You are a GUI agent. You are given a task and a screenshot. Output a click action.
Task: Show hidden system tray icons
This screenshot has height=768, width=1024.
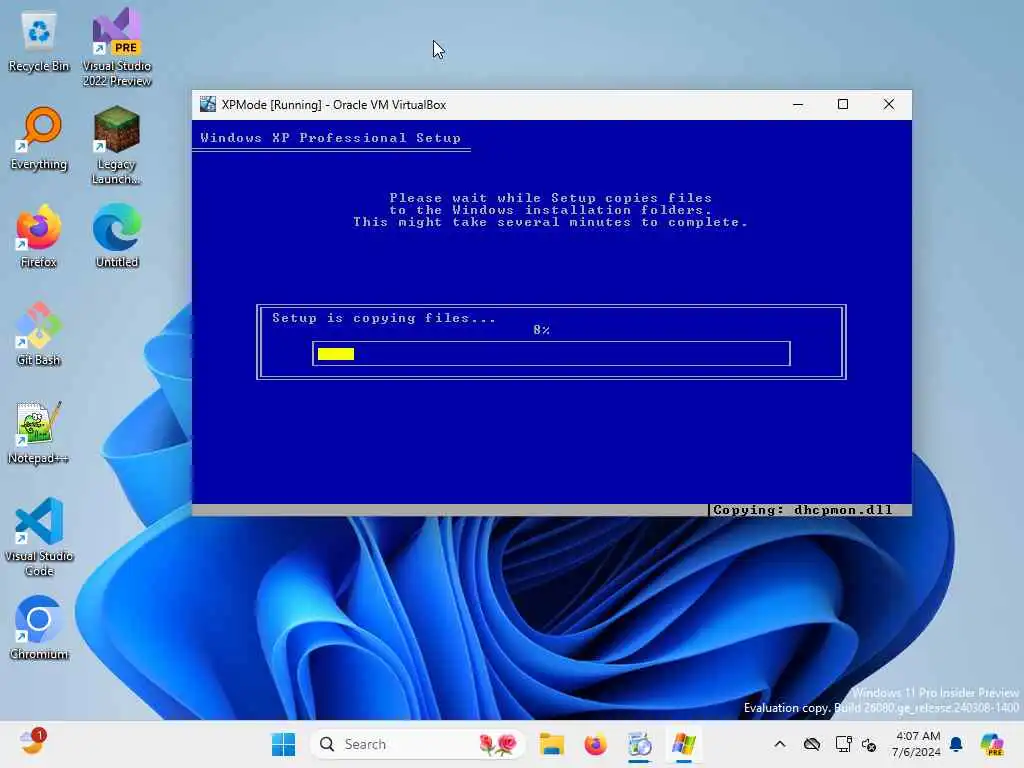coord(780,744)
